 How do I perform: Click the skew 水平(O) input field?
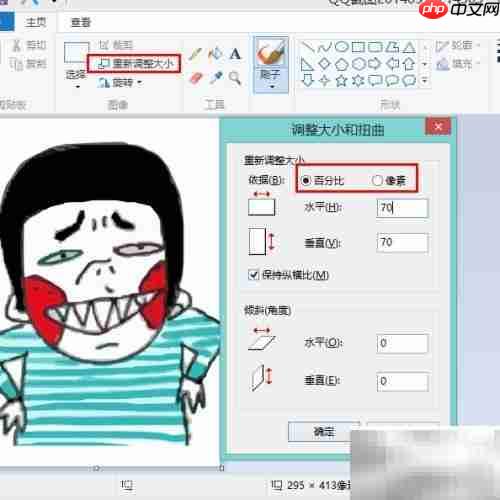click(402, 343)
